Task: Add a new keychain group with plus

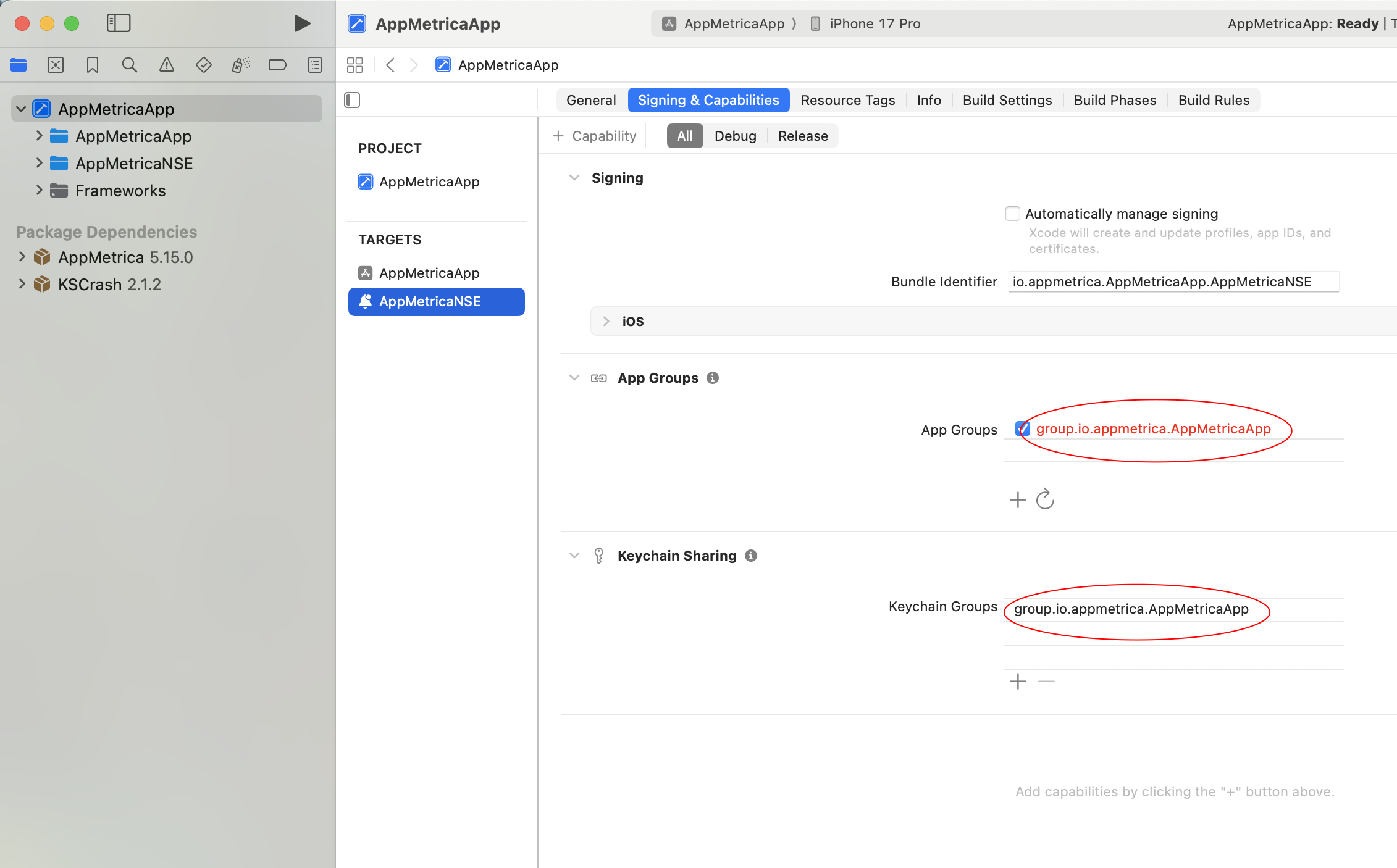Action: (x=1017, y=681)
